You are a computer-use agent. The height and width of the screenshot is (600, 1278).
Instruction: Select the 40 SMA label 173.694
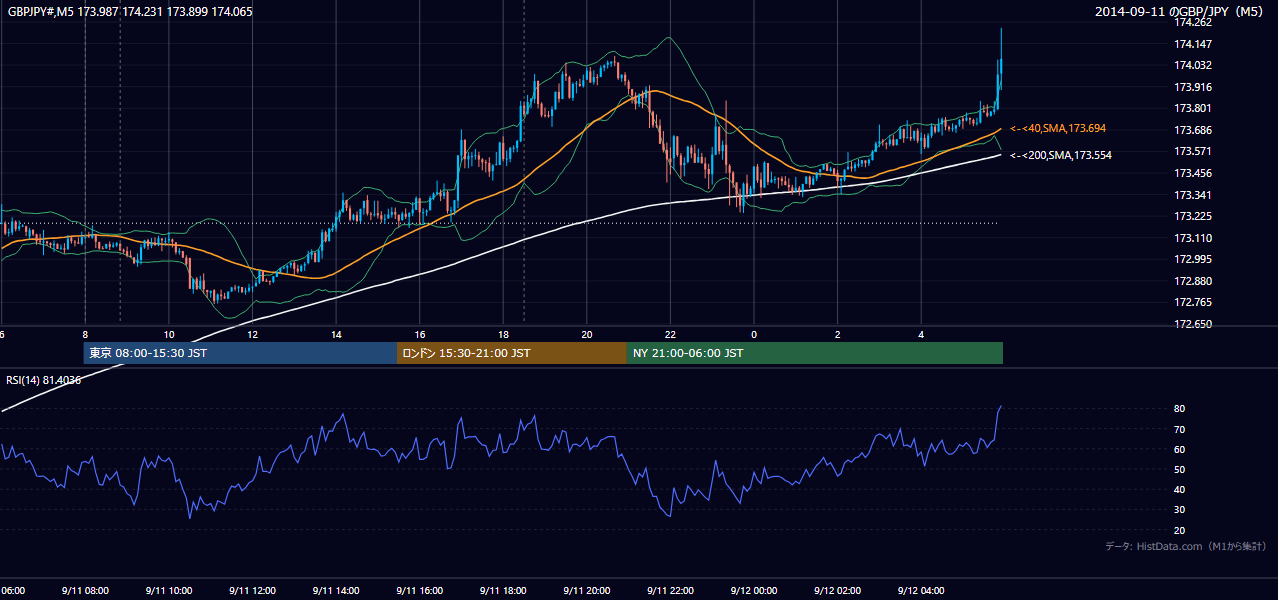(1057, 129)
